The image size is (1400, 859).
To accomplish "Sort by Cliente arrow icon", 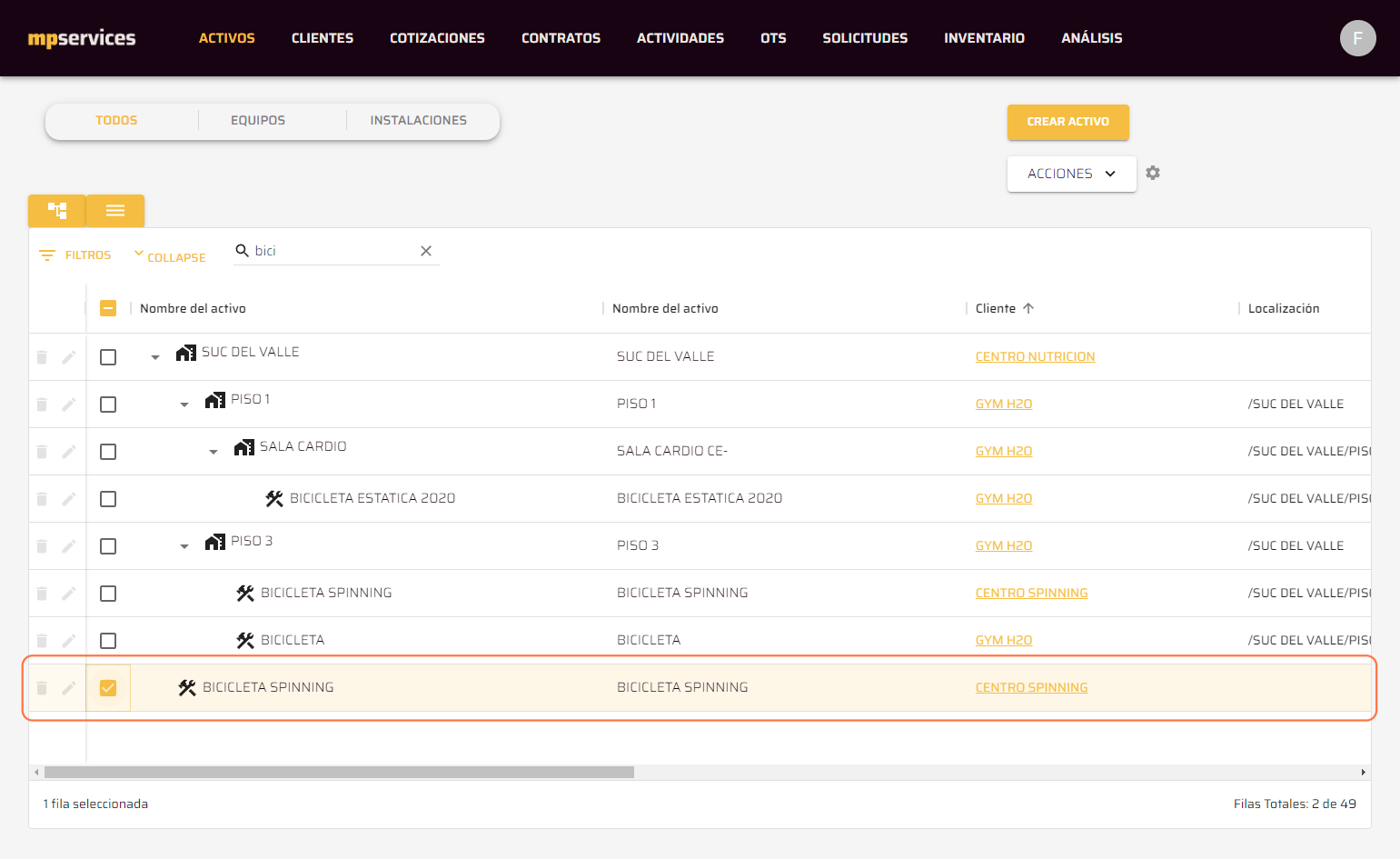I will [1028, 308].
